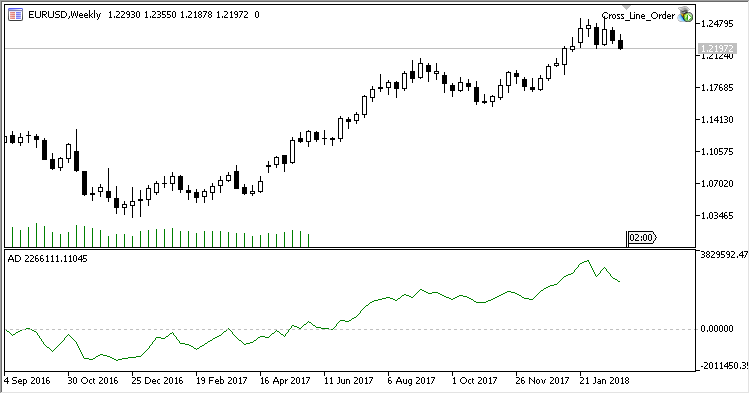Click the 1.14130 price scale label
This screenshot has width=750, height=394.
point(717,120)
